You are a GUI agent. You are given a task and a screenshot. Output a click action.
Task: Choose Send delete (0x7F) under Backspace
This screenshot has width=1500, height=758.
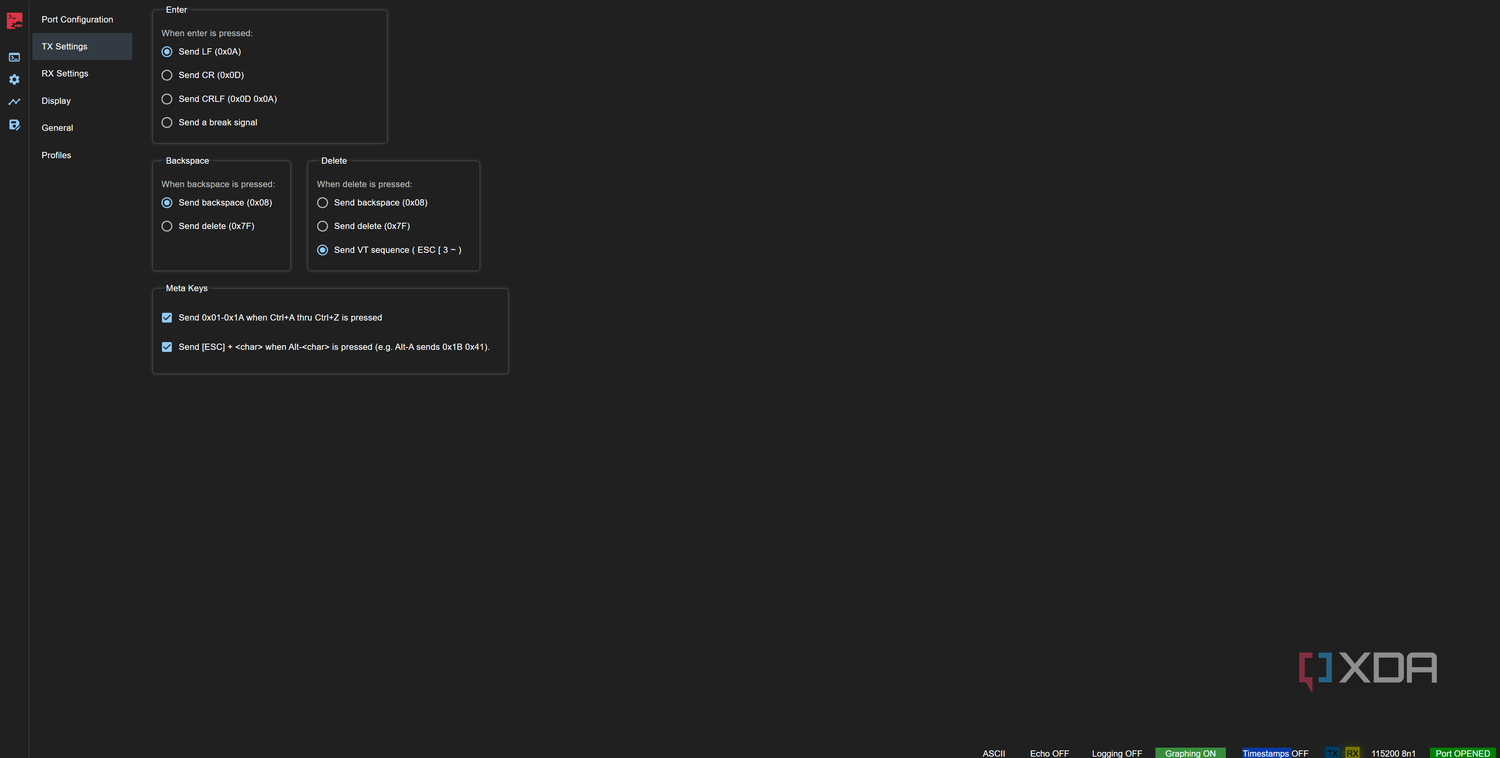167,226
